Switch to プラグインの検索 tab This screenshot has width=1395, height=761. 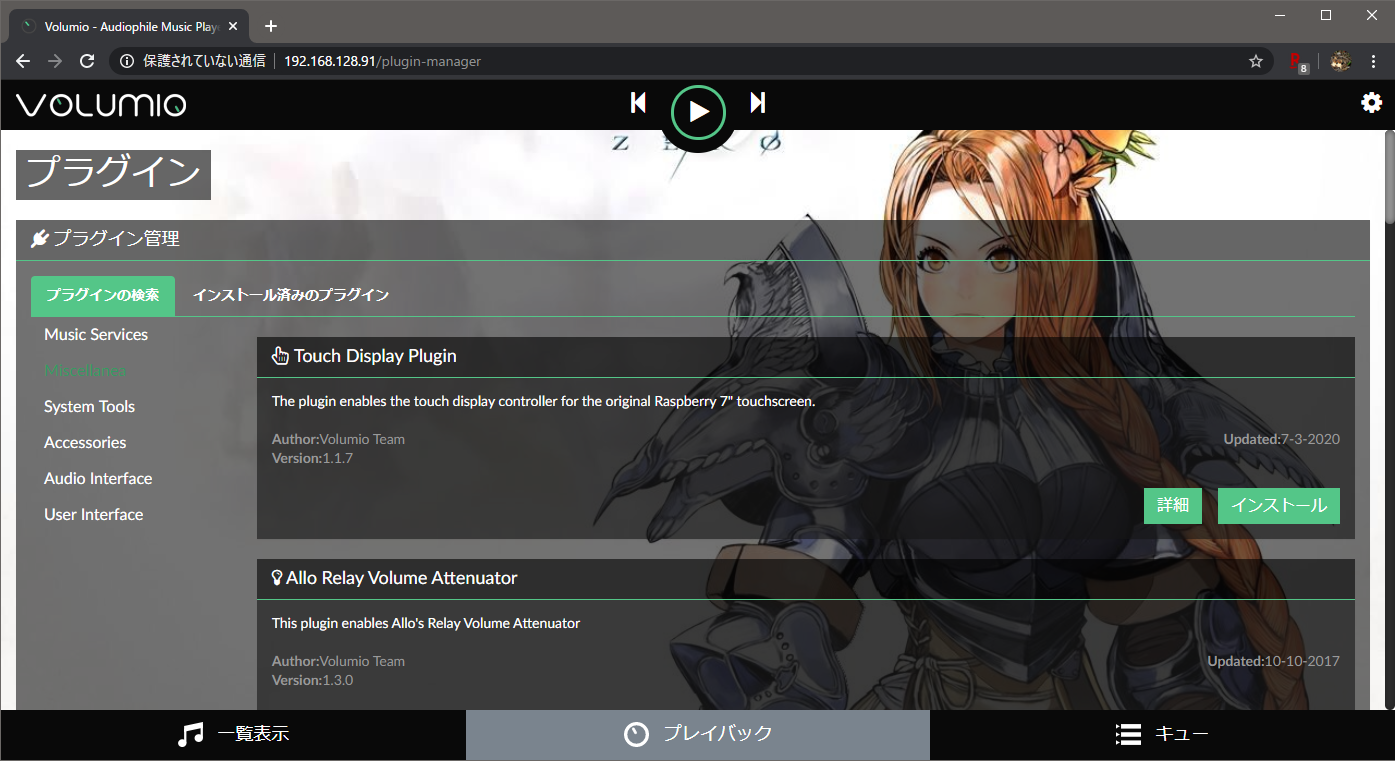pyautogui.click(x=103, y=295)
